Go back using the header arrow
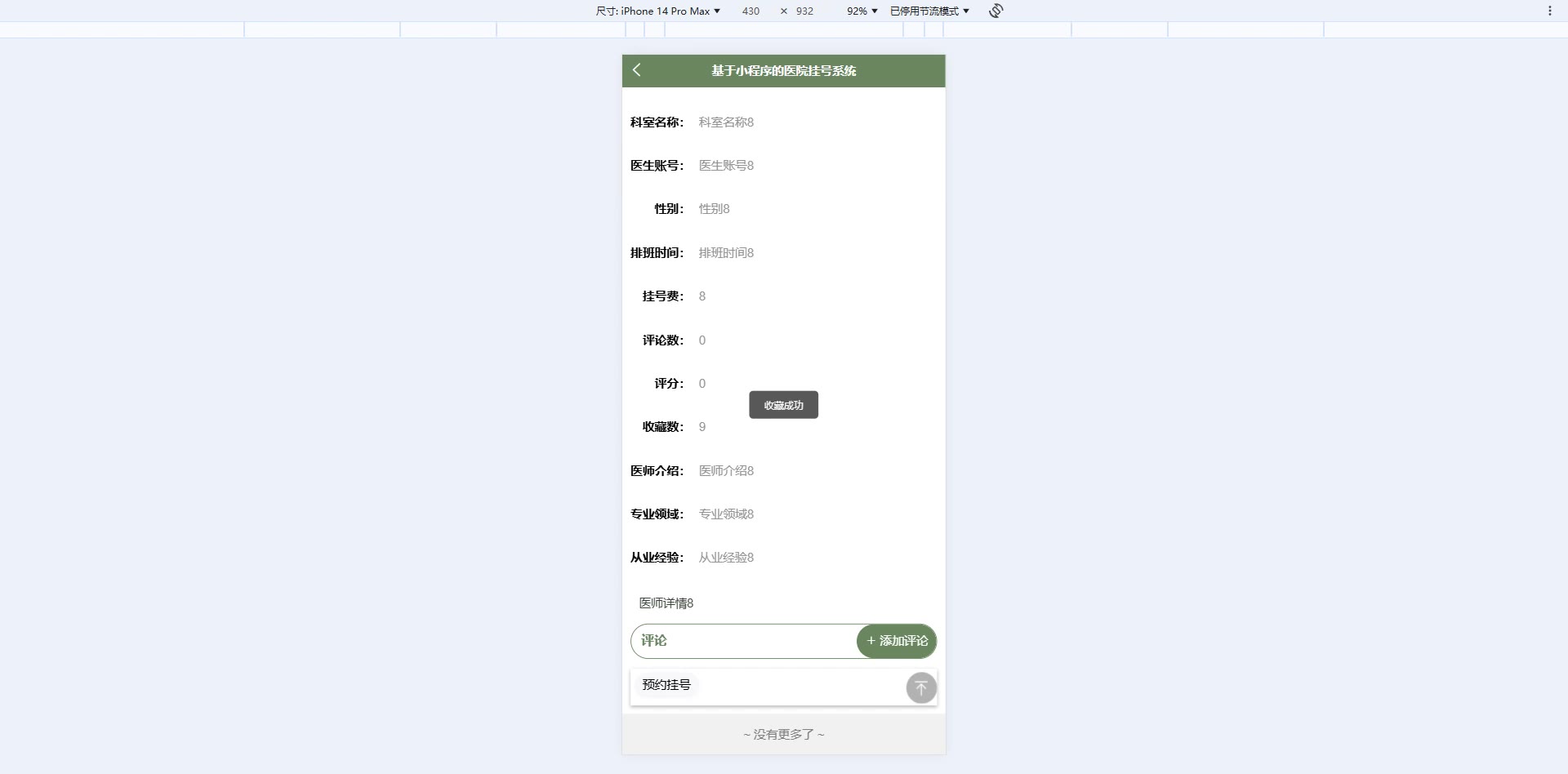This screenshot has width=1568, height=774. tap(637, 70)
